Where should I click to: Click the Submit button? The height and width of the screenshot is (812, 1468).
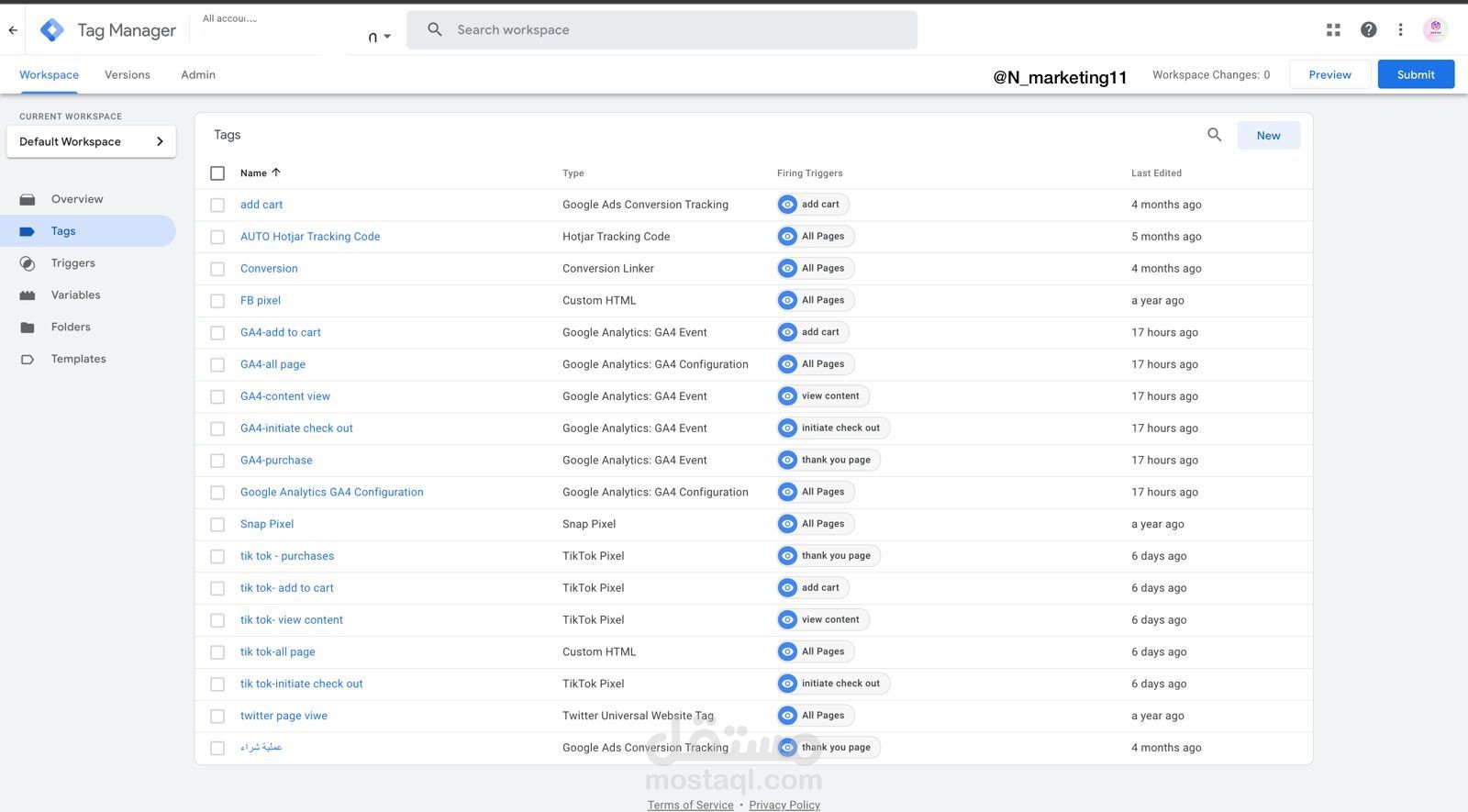[x=1416, y=74]
